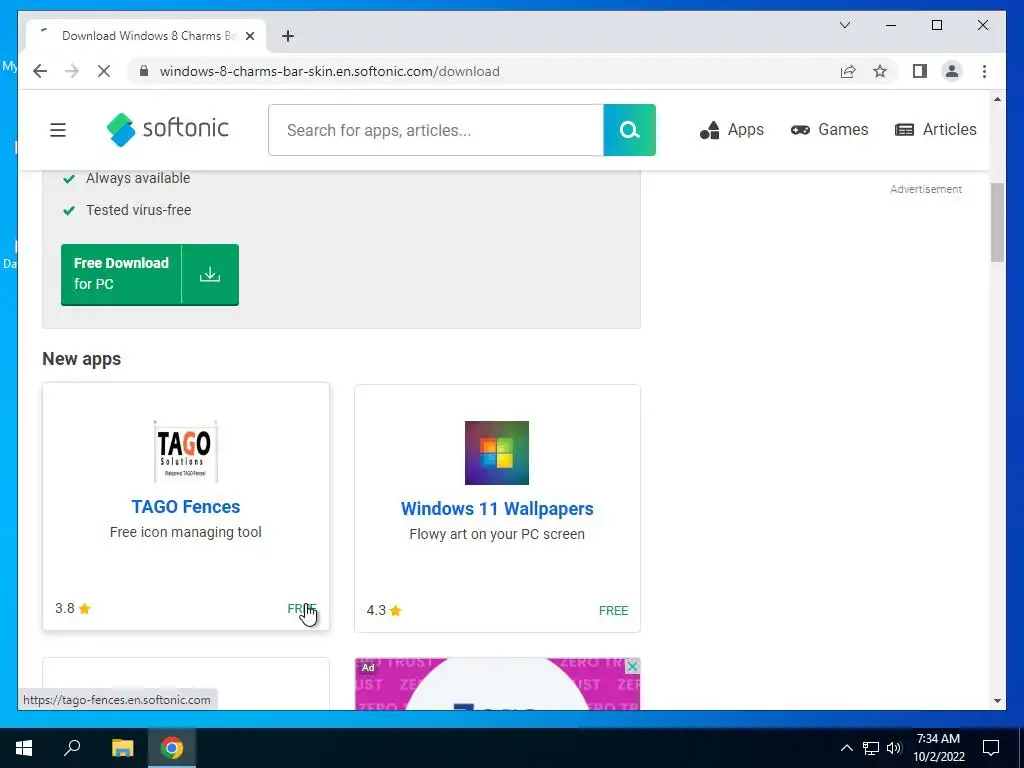Image resolution: width=1024 pixels, height=768 pixels.
Task: Open network status tray icon
Action: (x=871, y=748)
